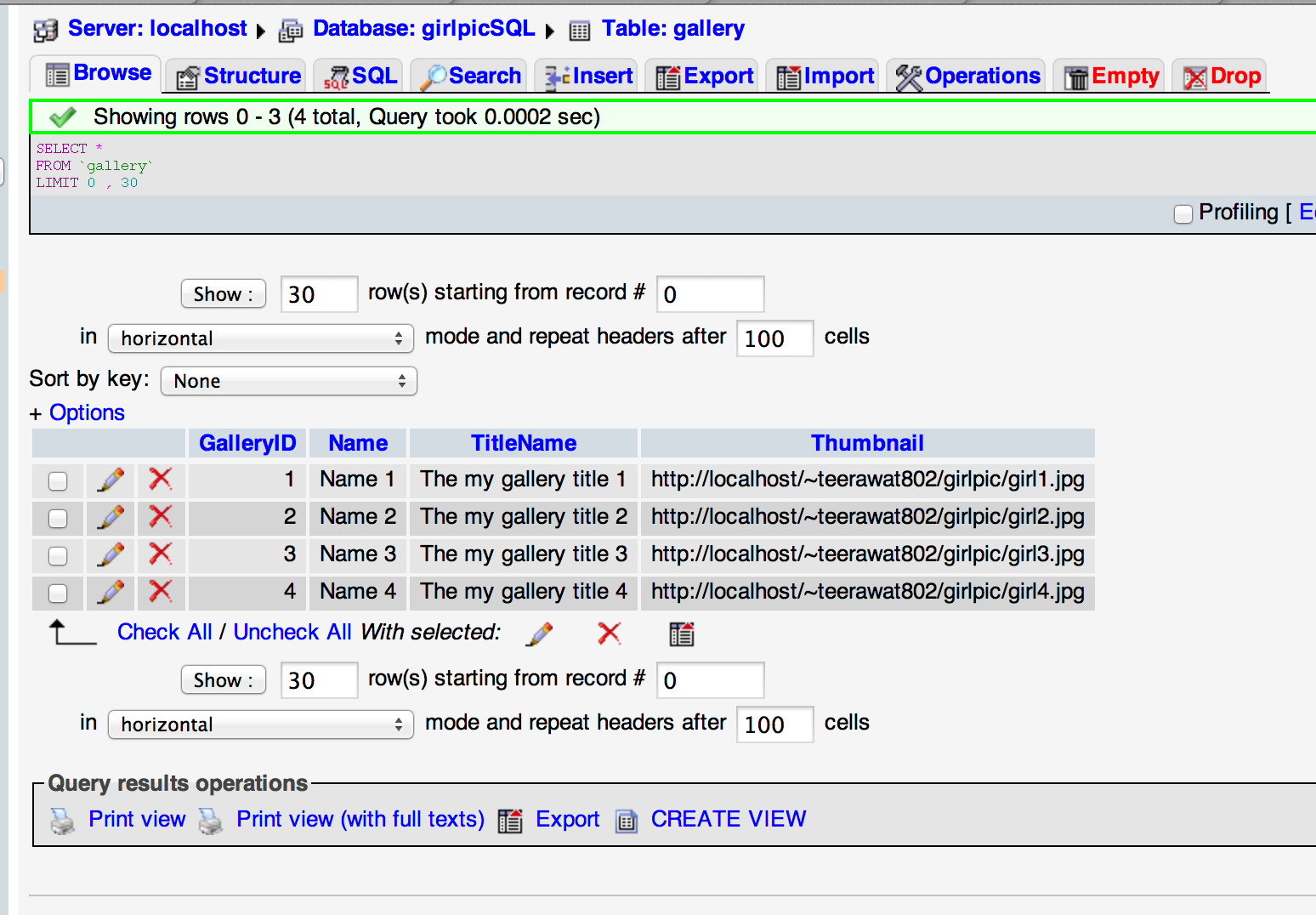The image size is (1316, 915).
Task: Select the checkbox for Name 3 row
Action: click(x=58, y=556)
